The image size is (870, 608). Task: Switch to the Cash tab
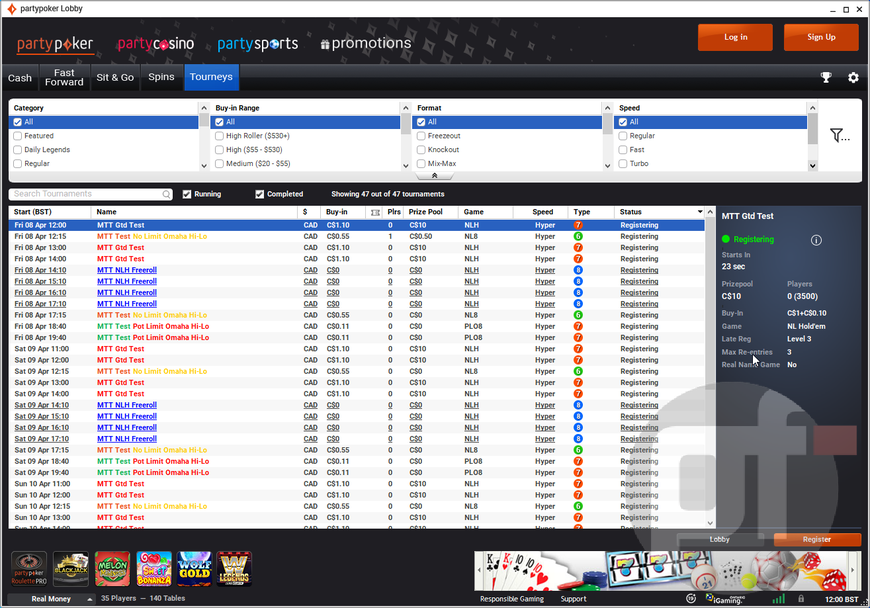coord(20,78)
